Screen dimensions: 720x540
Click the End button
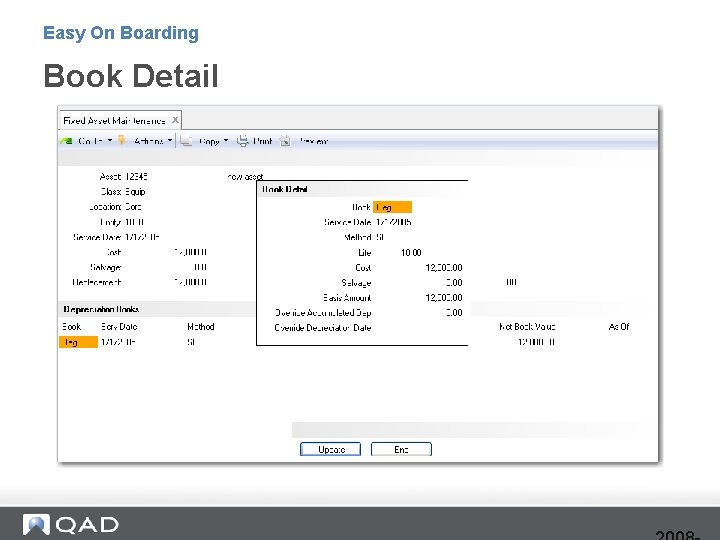coord(401,449)
